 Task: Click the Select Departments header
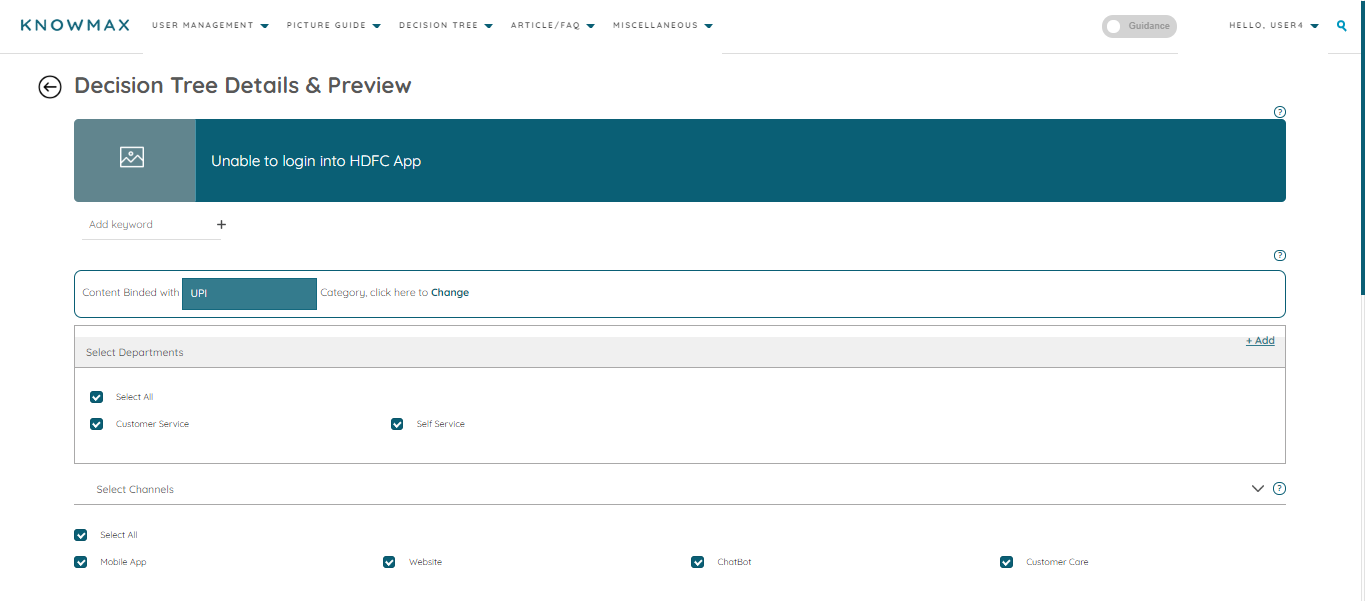point(680,353)
